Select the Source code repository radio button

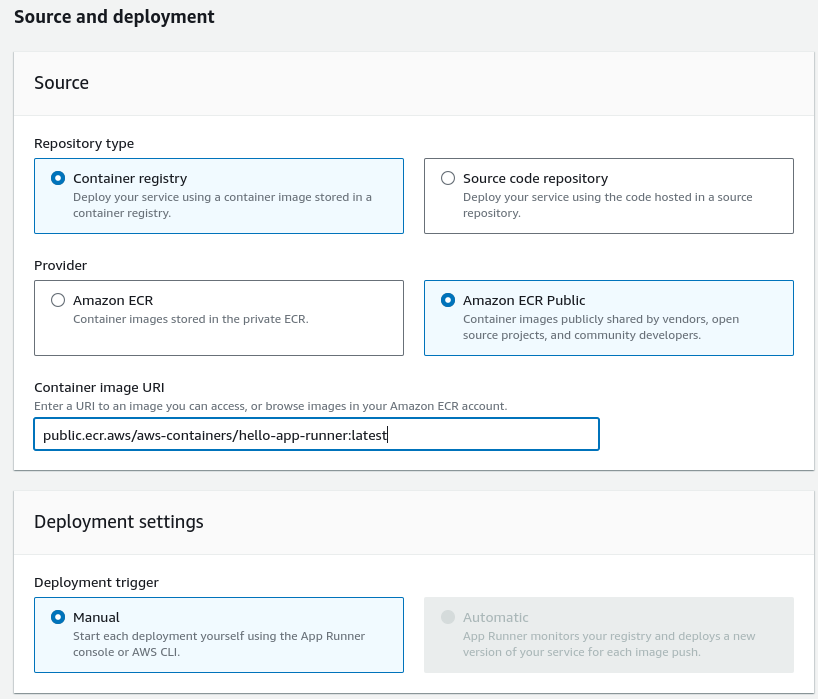coord(448,178)
